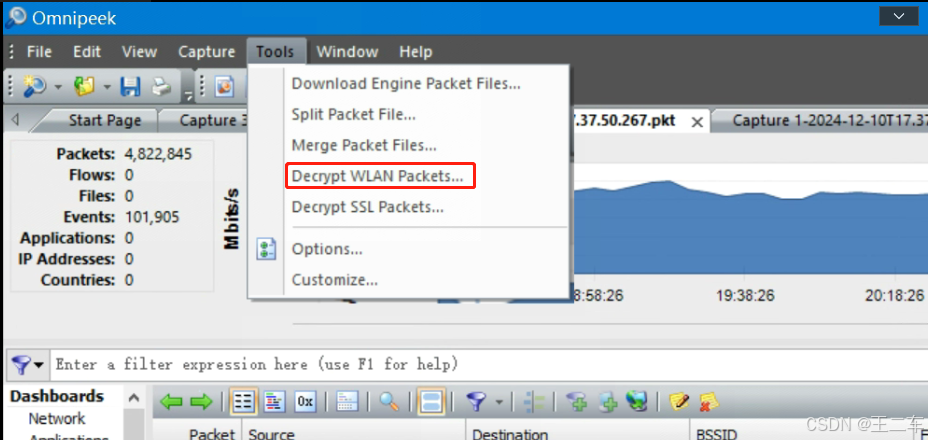Click the Options icon in menu

tap(266, 249)
